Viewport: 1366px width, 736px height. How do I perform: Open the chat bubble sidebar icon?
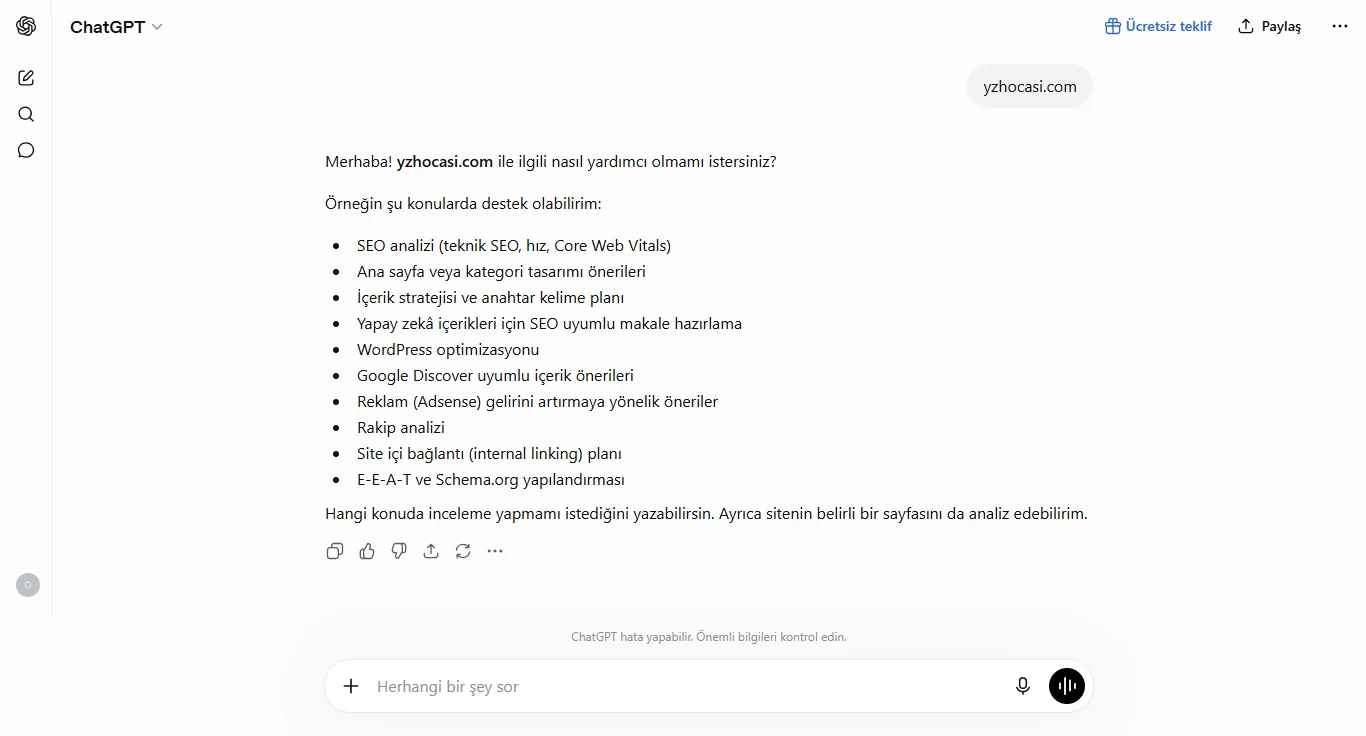(x=26, y=150)
